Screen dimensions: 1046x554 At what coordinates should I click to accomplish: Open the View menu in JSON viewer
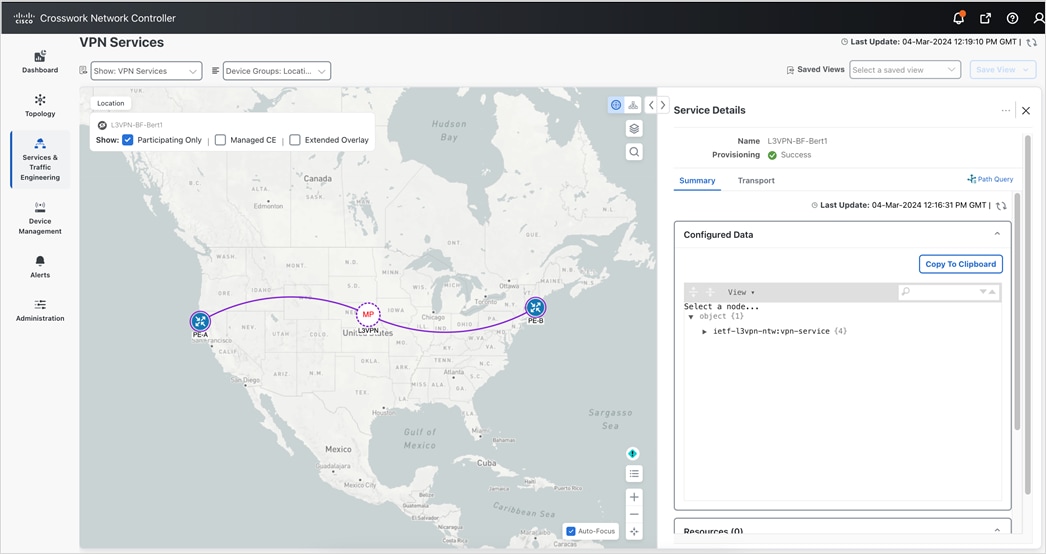(x=740, y=292)
